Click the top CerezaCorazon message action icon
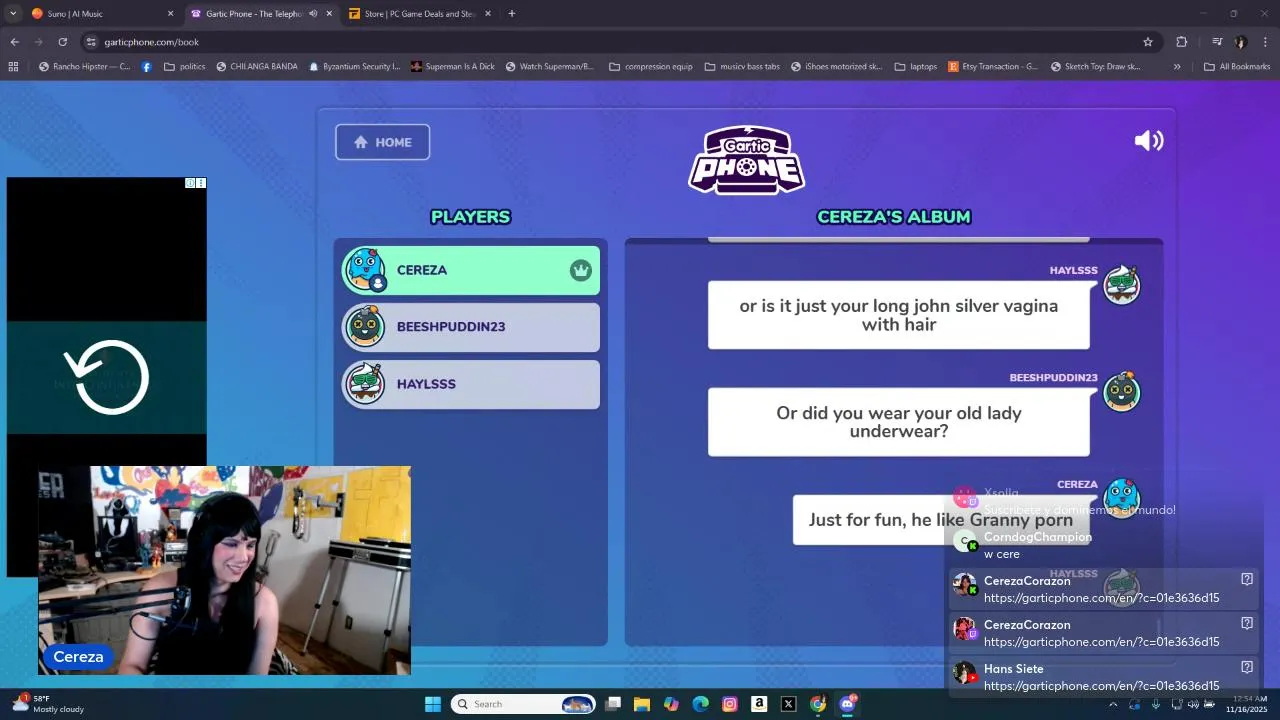Image resolution: width=1280 pixels, height=720 pixels. pyautogui.click(x=1247, y=579)
